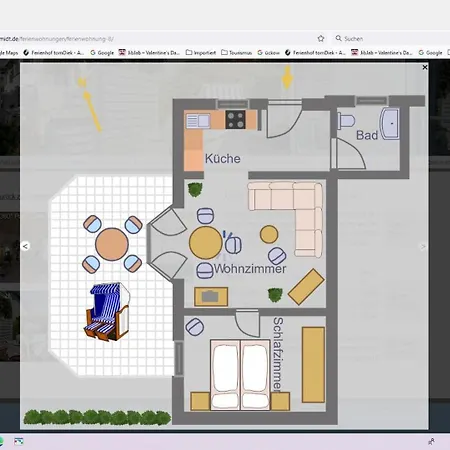The image size is (450, 450).
Task: Open the Ferienhof tomDiek bookmark after Tourismus
Action: [x=315, y=53]
